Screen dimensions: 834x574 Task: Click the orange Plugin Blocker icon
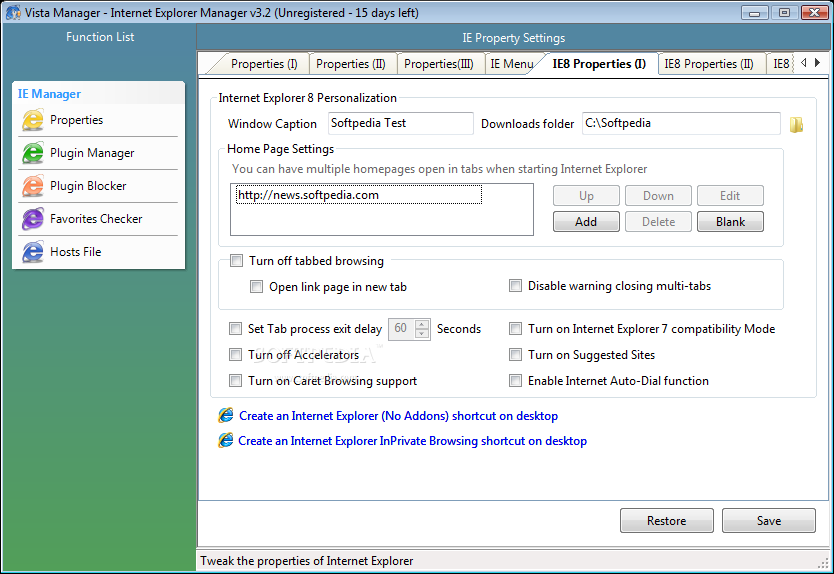click(x=32, y=186)
